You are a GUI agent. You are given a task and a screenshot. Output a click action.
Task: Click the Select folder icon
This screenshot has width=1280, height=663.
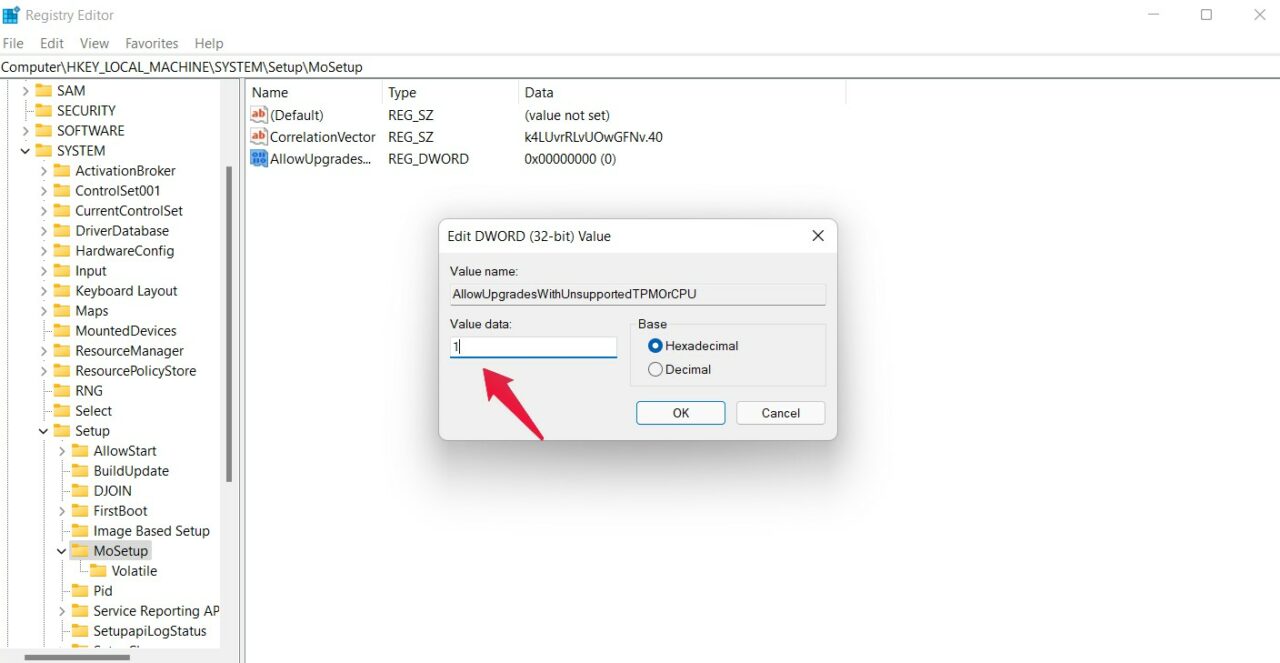(62, 410)
